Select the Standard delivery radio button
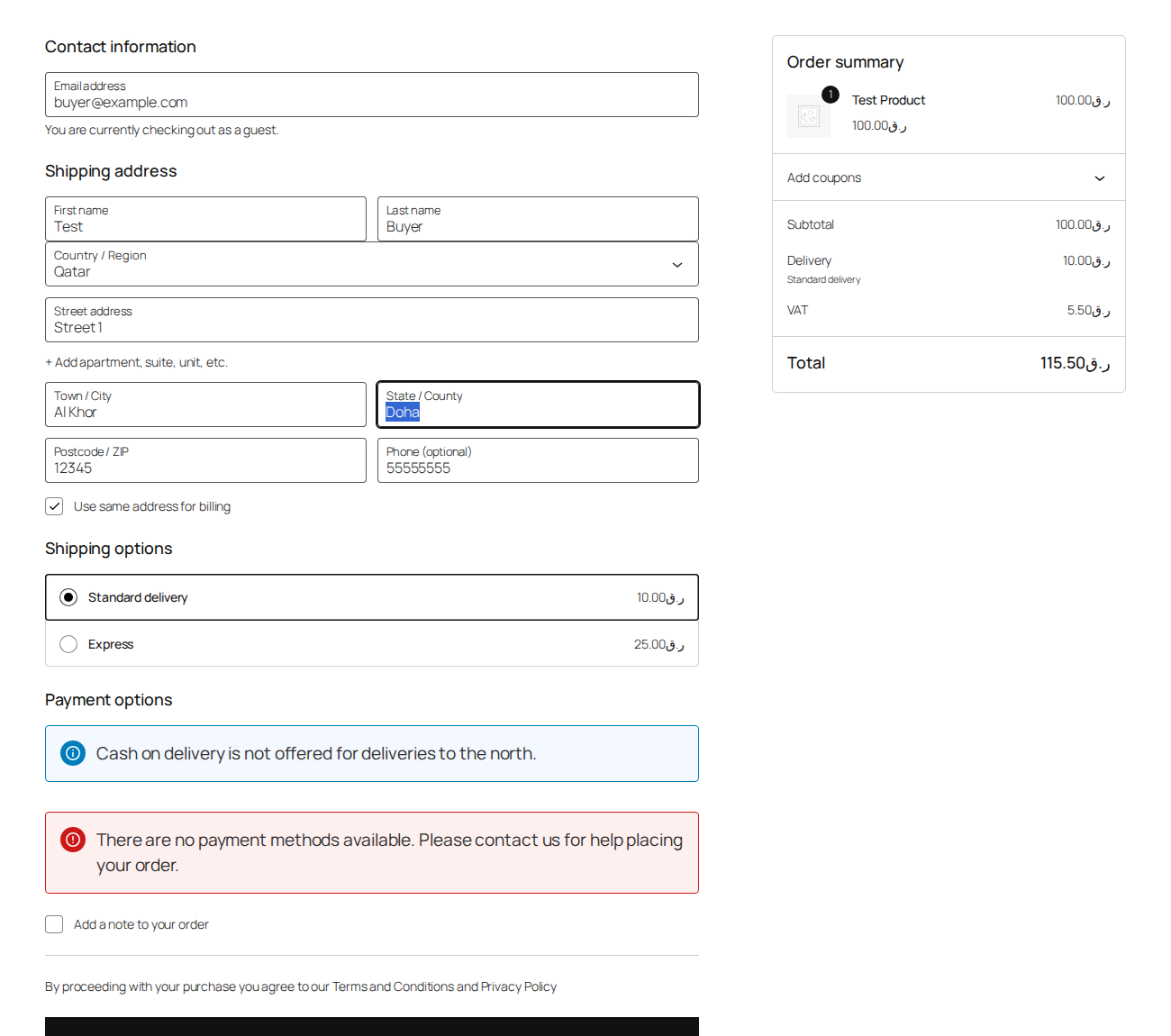Image resolution: width=1171 pixels, height=1036 pixels. pos(68,597)
